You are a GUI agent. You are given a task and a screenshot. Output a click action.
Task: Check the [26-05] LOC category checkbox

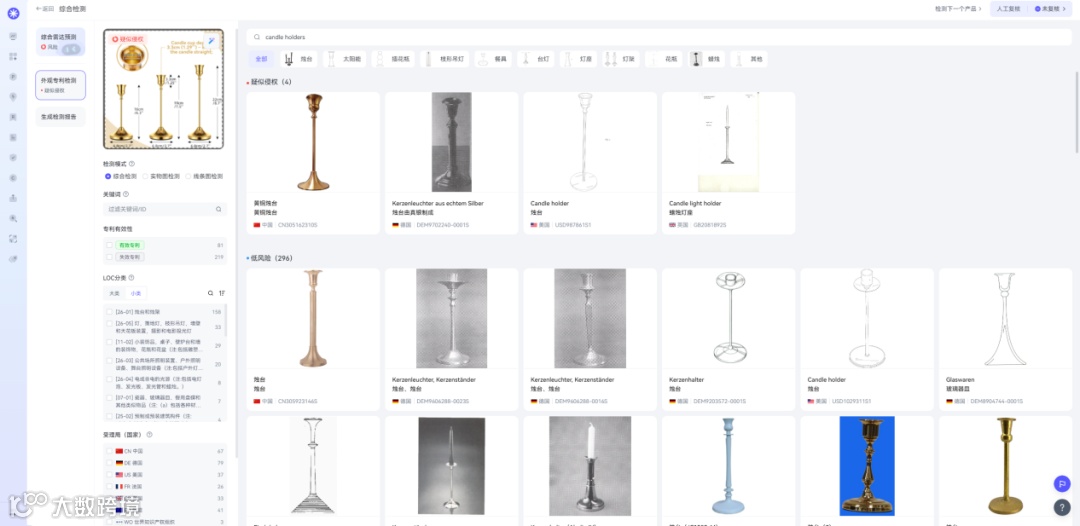click(110, 324)
